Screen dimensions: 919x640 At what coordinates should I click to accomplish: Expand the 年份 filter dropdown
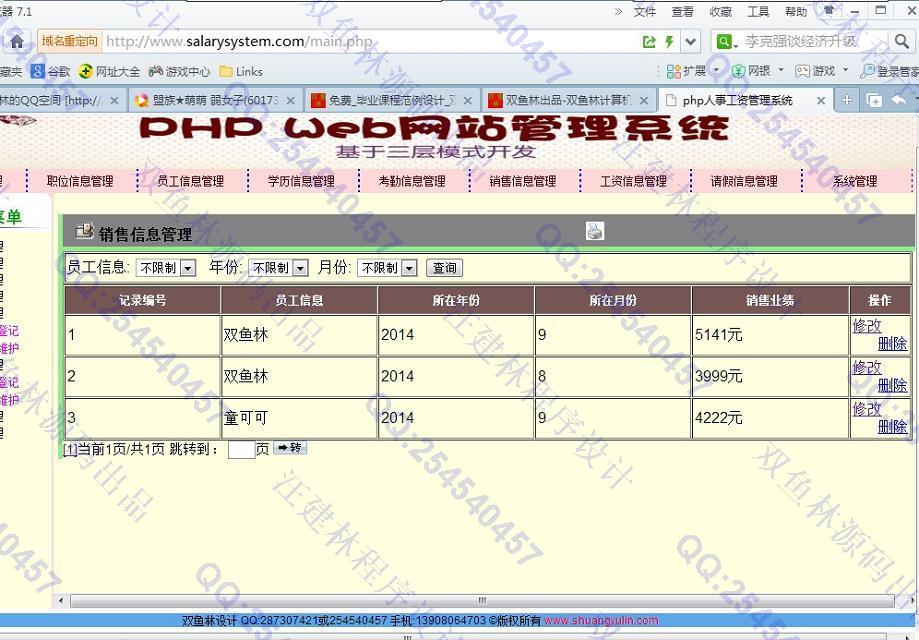click(278, 268)
